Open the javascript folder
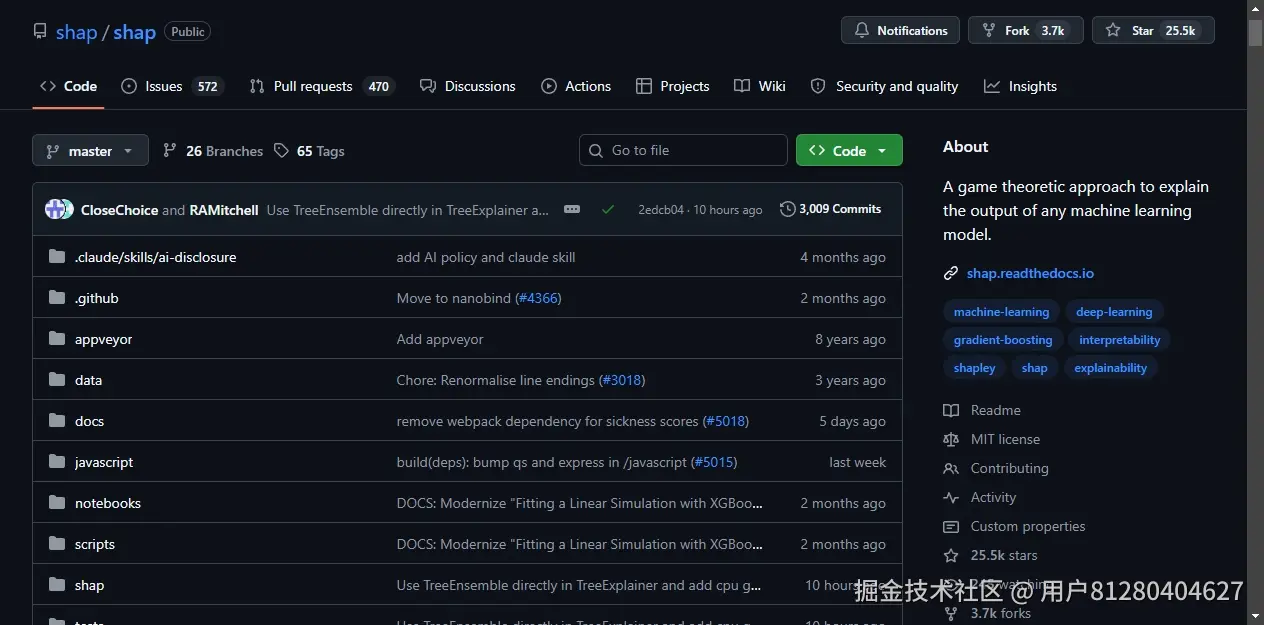Screen dimensions: 1264x625 [104, 462]
